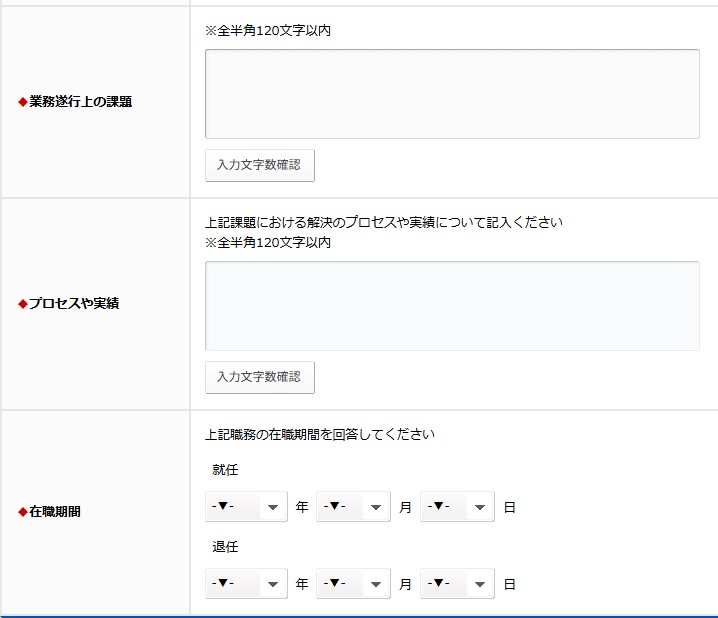Viewport: 718px width, 618px height.
Task: Focus the プロセスや実績 text area
Action: pyautogui.click(x=452, y=306)
